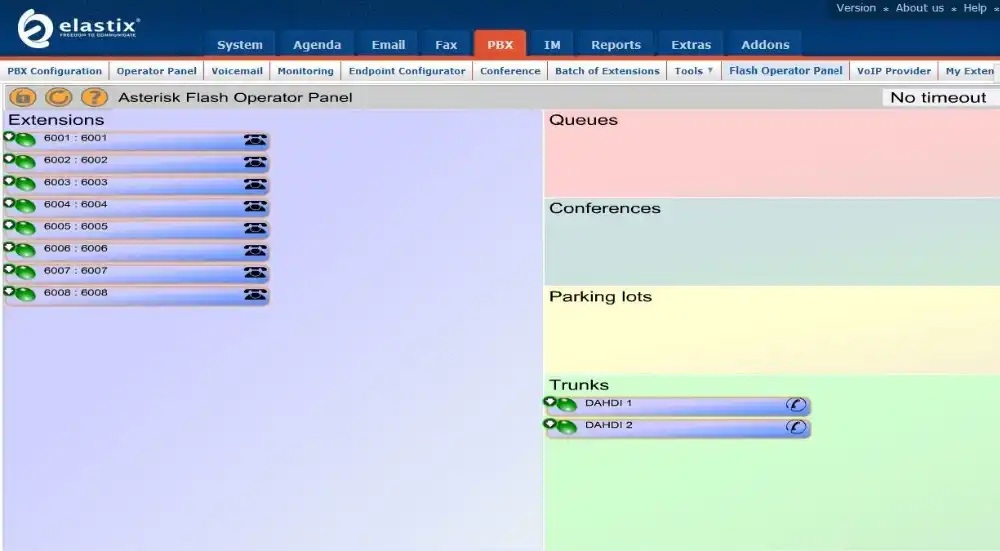The height and width of the screenshot is (551, 1000).
Task: Select the DAHDI 2 trunk bar
Action: pos(678,427)
